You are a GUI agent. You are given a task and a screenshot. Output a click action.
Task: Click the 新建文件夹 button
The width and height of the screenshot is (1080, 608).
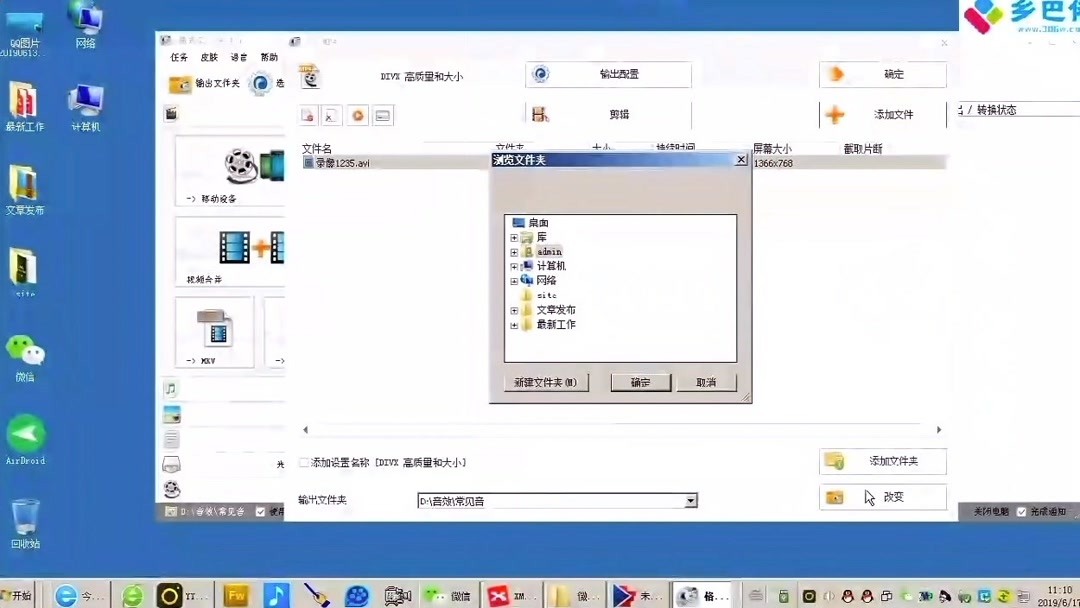tap(546, 381)
